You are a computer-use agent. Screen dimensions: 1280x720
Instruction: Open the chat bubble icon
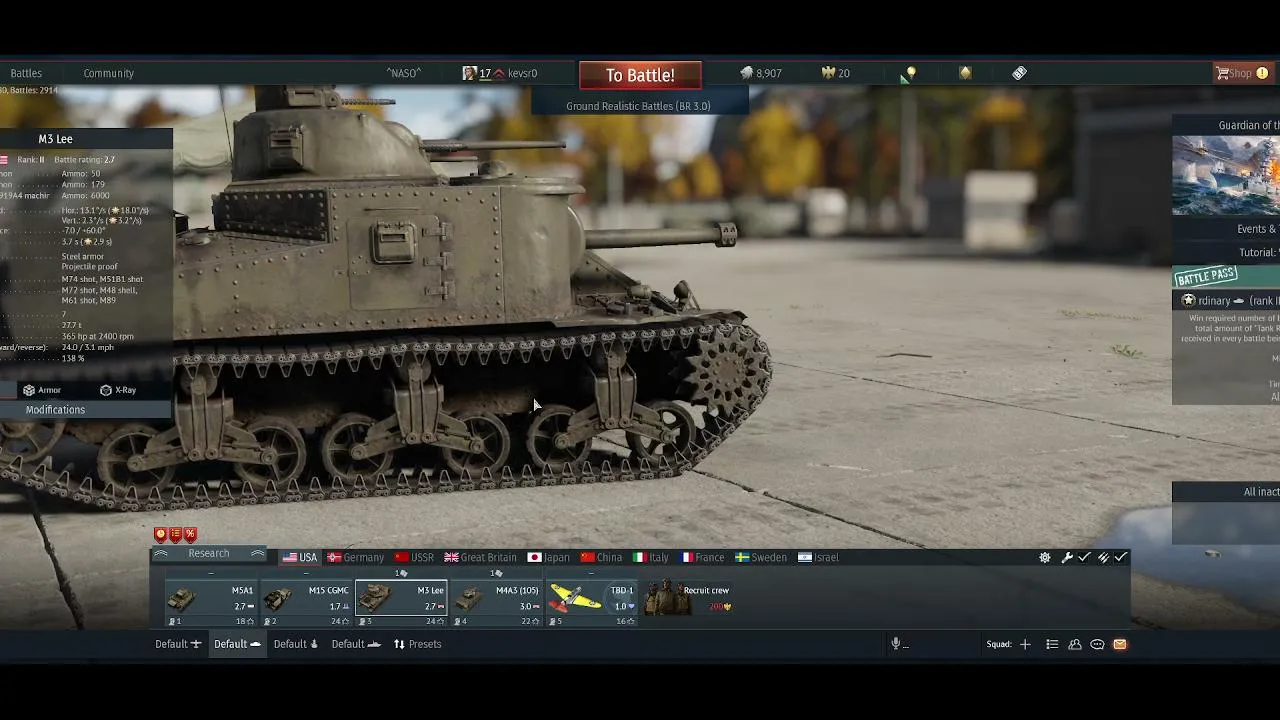(x=1097, y=644)
